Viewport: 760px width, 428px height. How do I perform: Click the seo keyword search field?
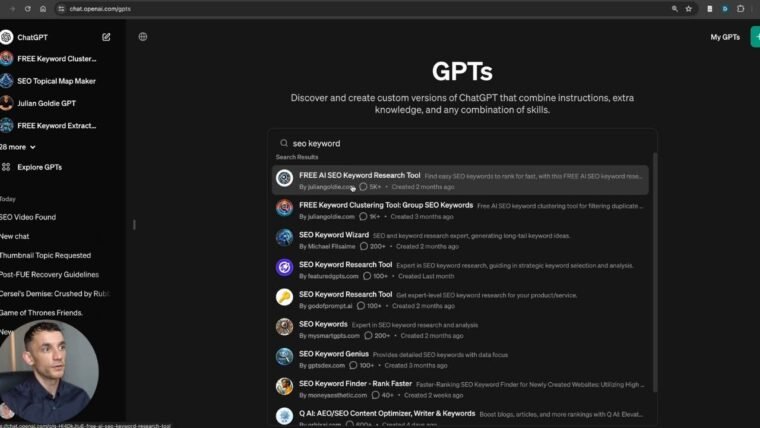(x=462, y=143)
